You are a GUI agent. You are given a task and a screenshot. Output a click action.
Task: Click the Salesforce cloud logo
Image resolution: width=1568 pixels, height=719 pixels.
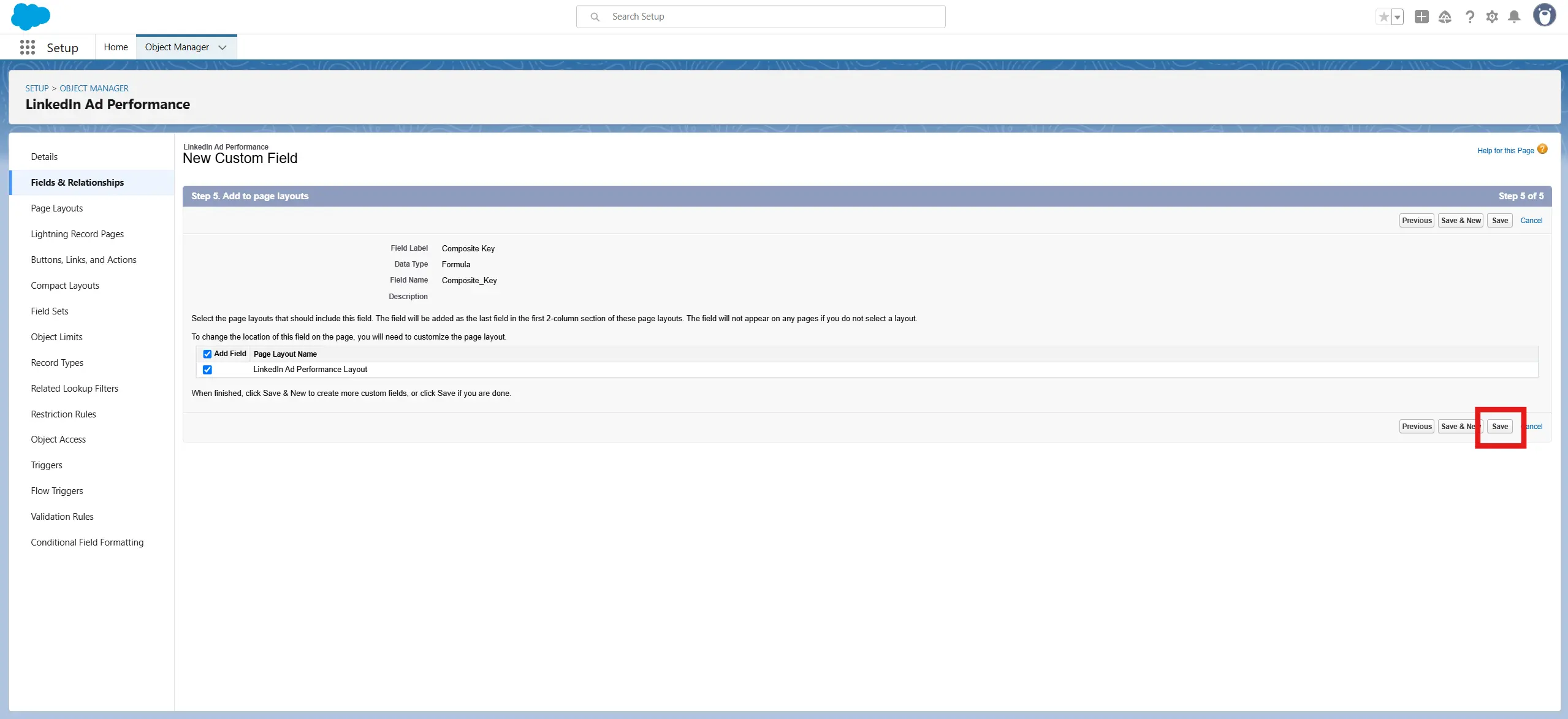(x=30, y=17)
